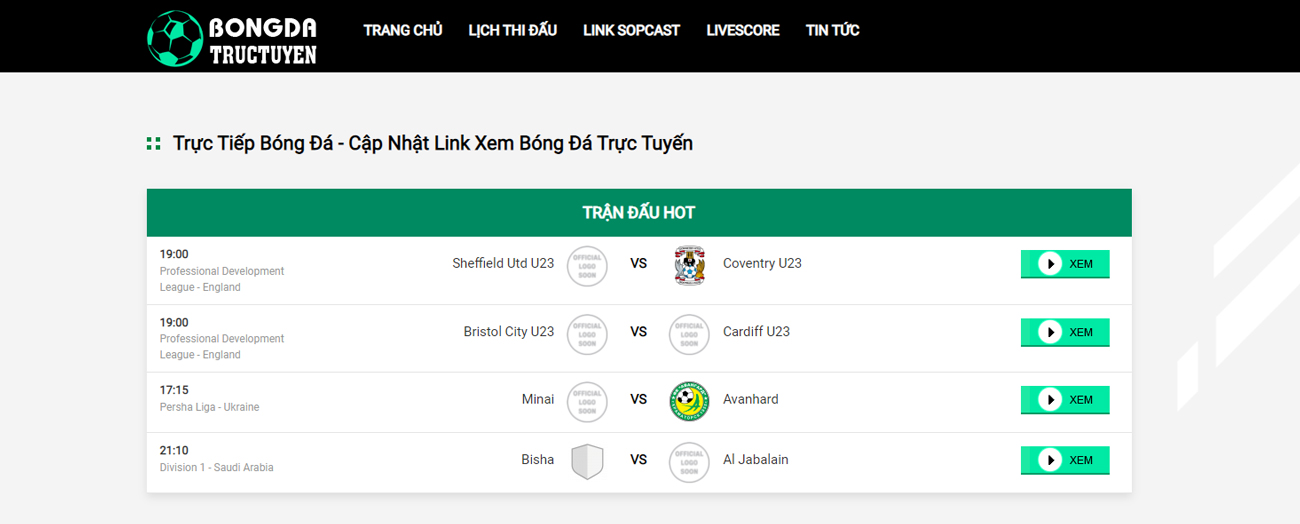
Task: Open the Tin Tức news section
Action: point(832,30)
